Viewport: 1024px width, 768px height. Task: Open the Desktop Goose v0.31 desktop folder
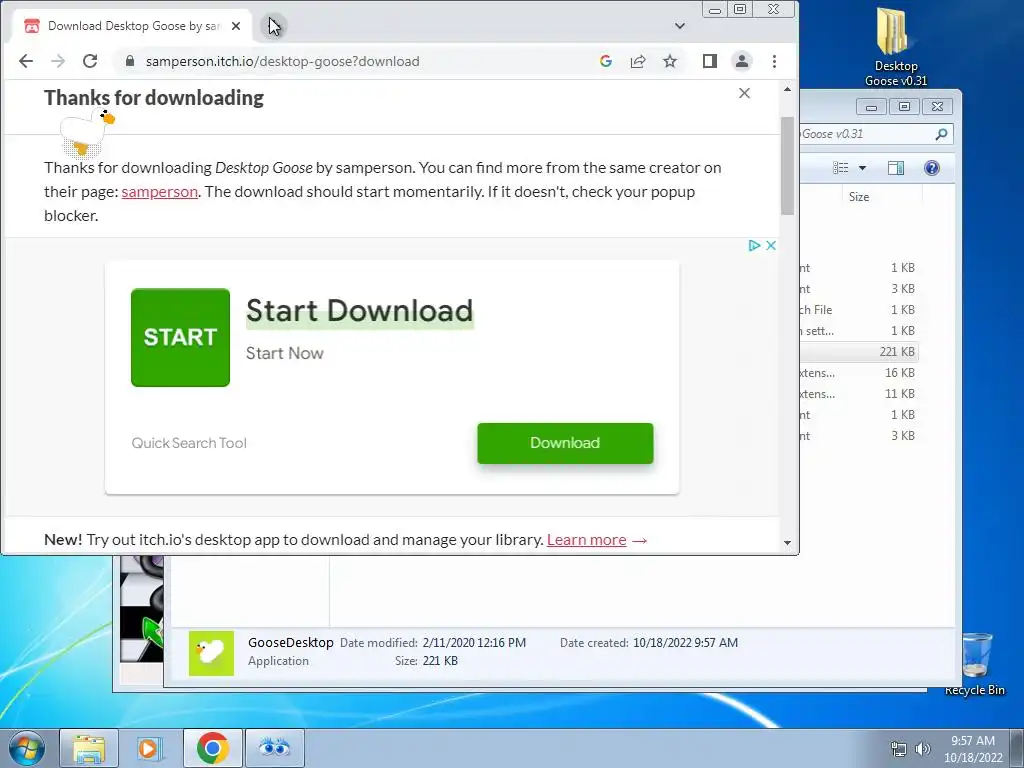(896, 47)
